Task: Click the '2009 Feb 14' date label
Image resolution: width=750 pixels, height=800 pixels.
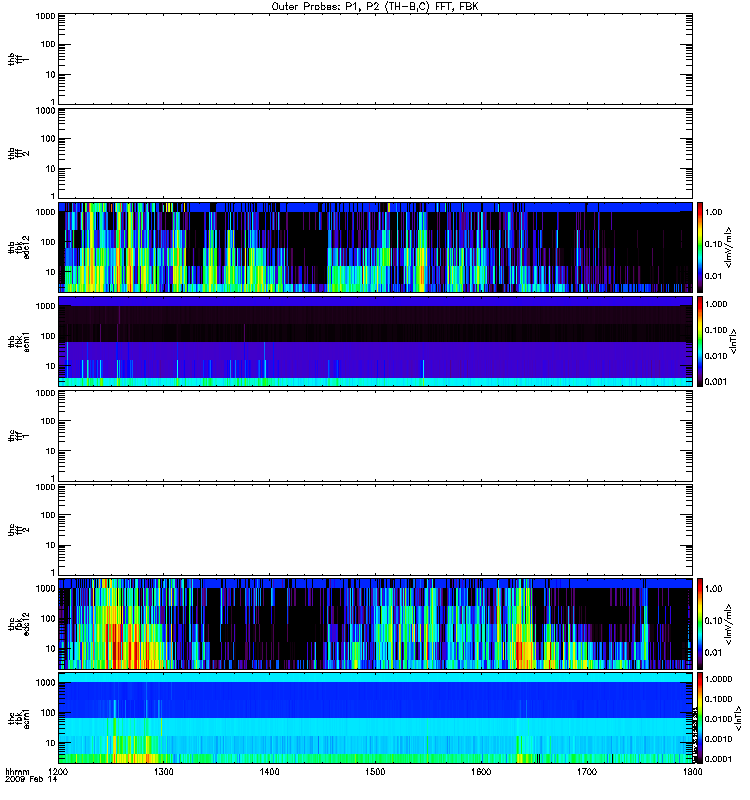Action: 31,779
